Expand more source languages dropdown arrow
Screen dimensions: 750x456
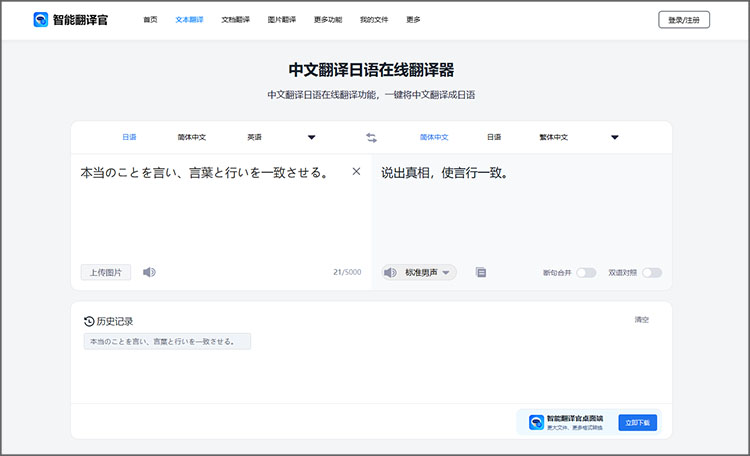click(312, 137)
